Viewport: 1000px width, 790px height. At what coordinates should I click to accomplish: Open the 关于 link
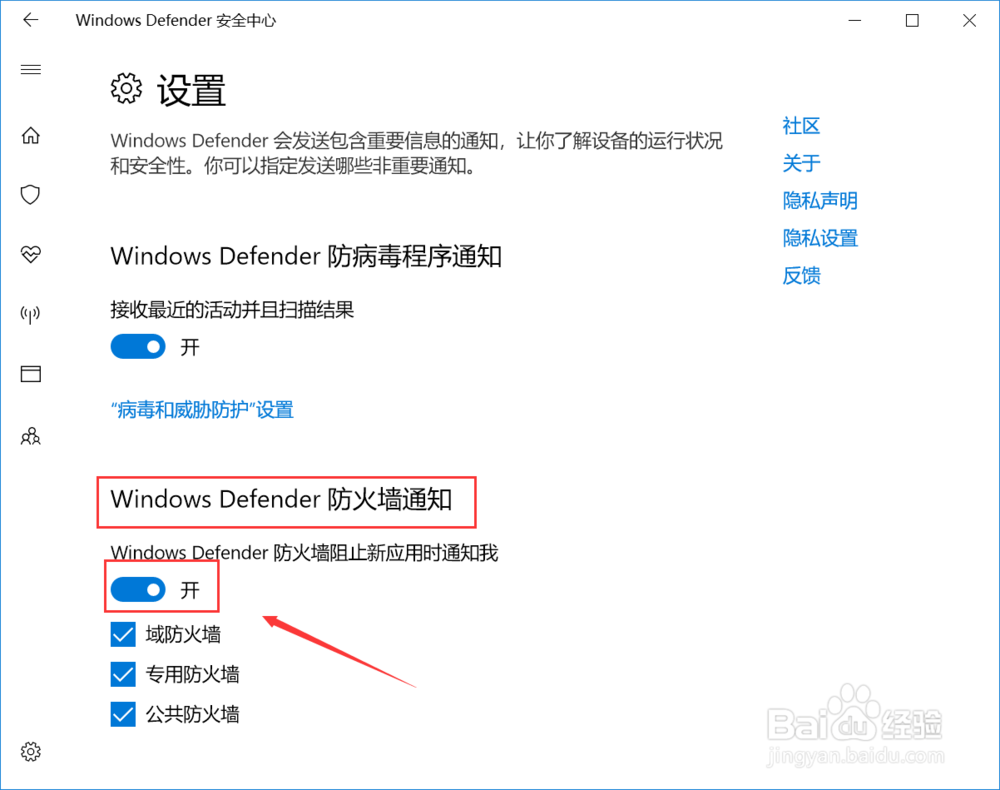pyautogui.click(x=801, y=163)
